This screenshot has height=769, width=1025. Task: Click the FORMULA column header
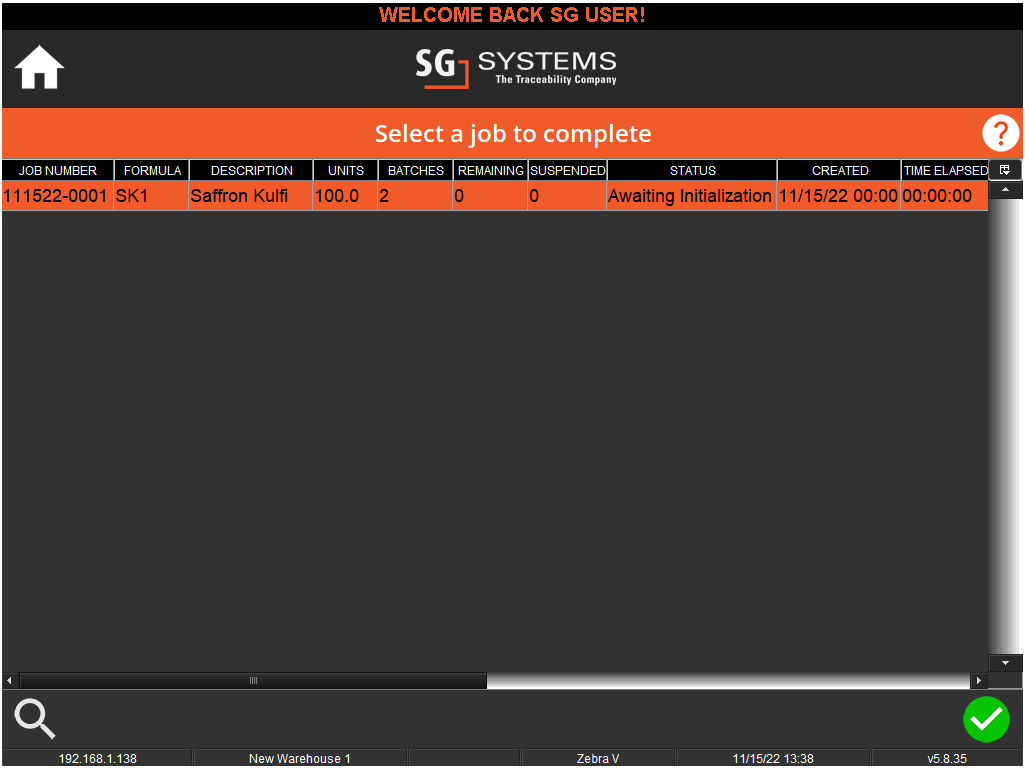pos(151,170)
